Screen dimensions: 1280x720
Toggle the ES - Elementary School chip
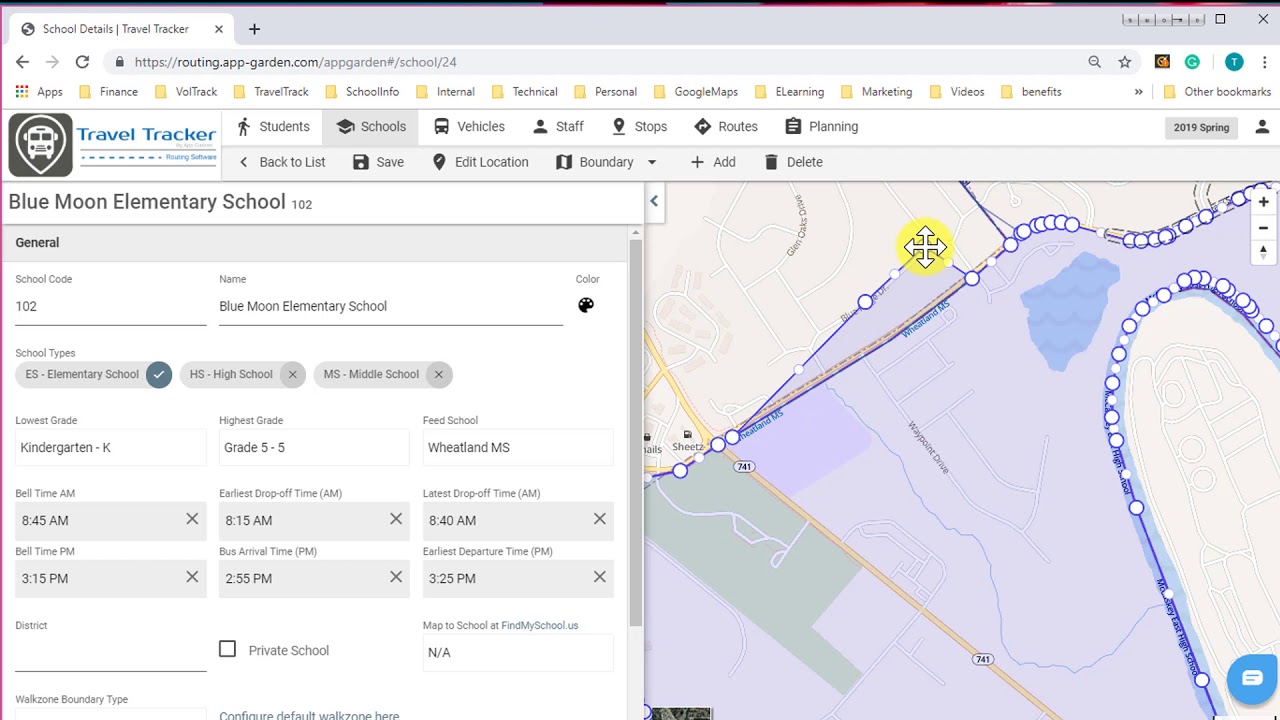coord(94,374)
